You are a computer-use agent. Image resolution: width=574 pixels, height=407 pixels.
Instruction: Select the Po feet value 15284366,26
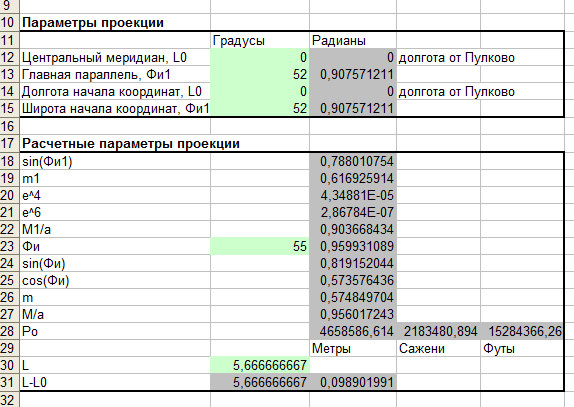tap(522, 331)
